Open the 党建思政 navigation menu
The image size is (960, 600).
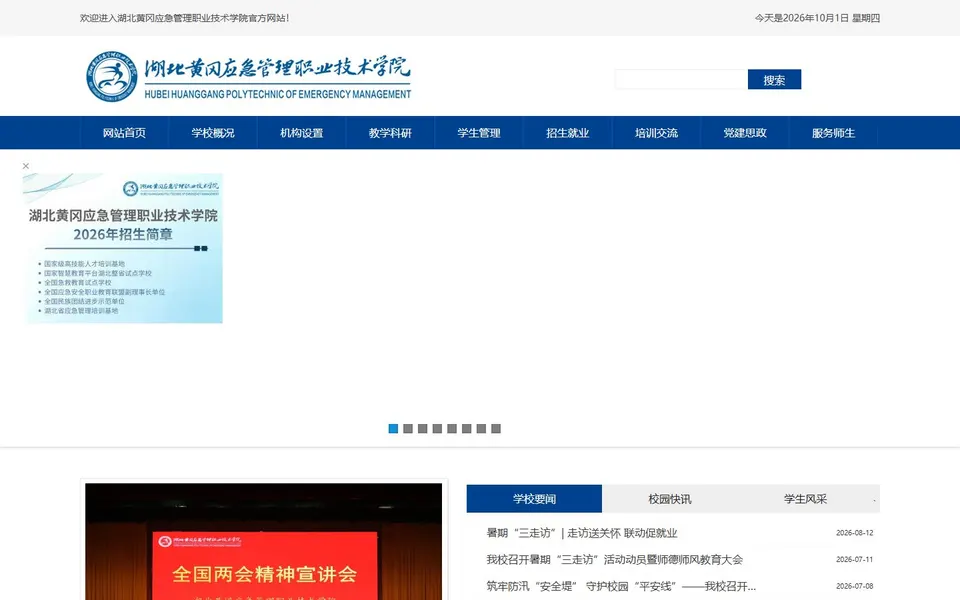click(x=745, y=133)
